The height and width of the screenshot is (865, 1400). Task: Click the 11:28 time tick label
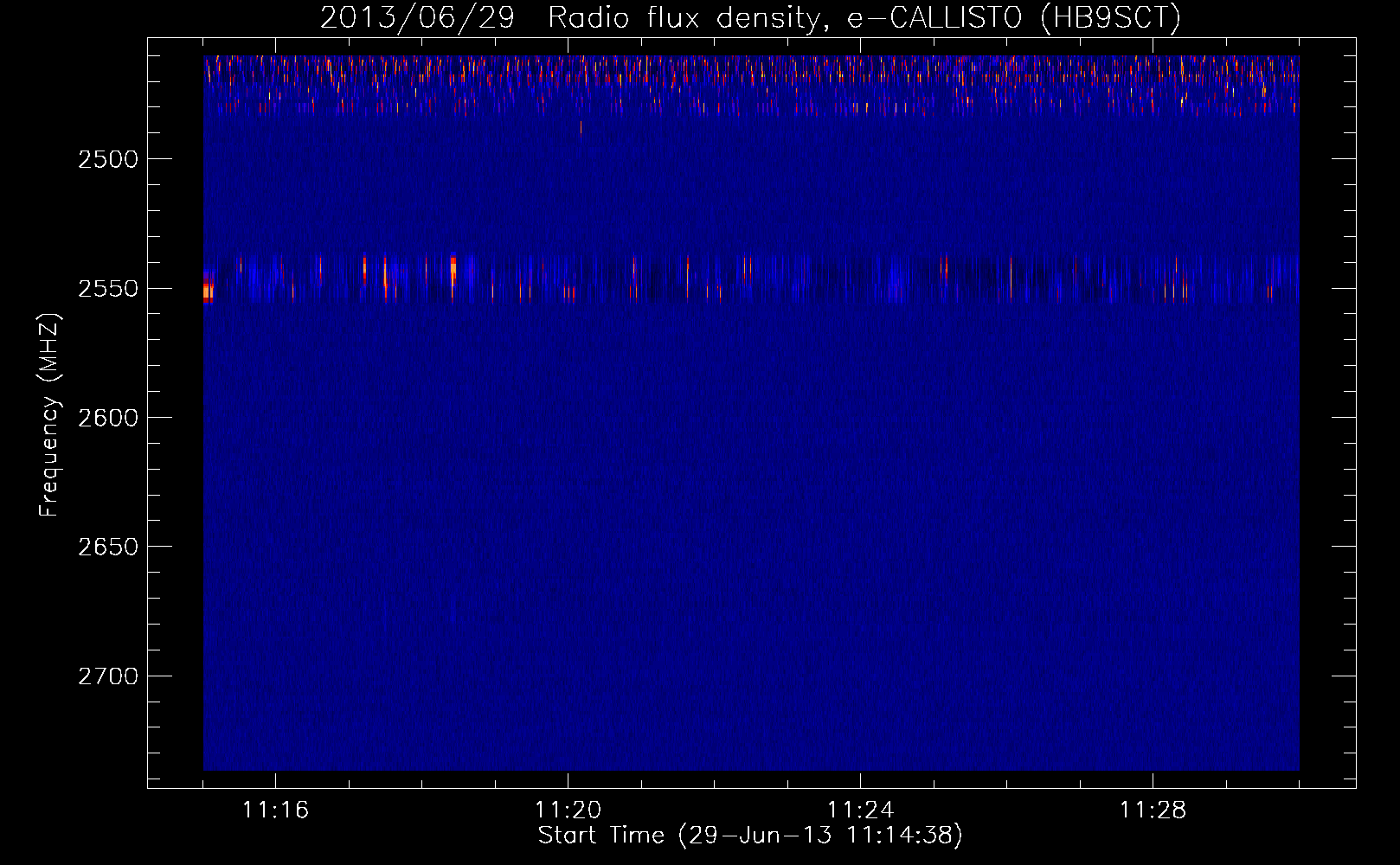click(x=1153, y=811)
